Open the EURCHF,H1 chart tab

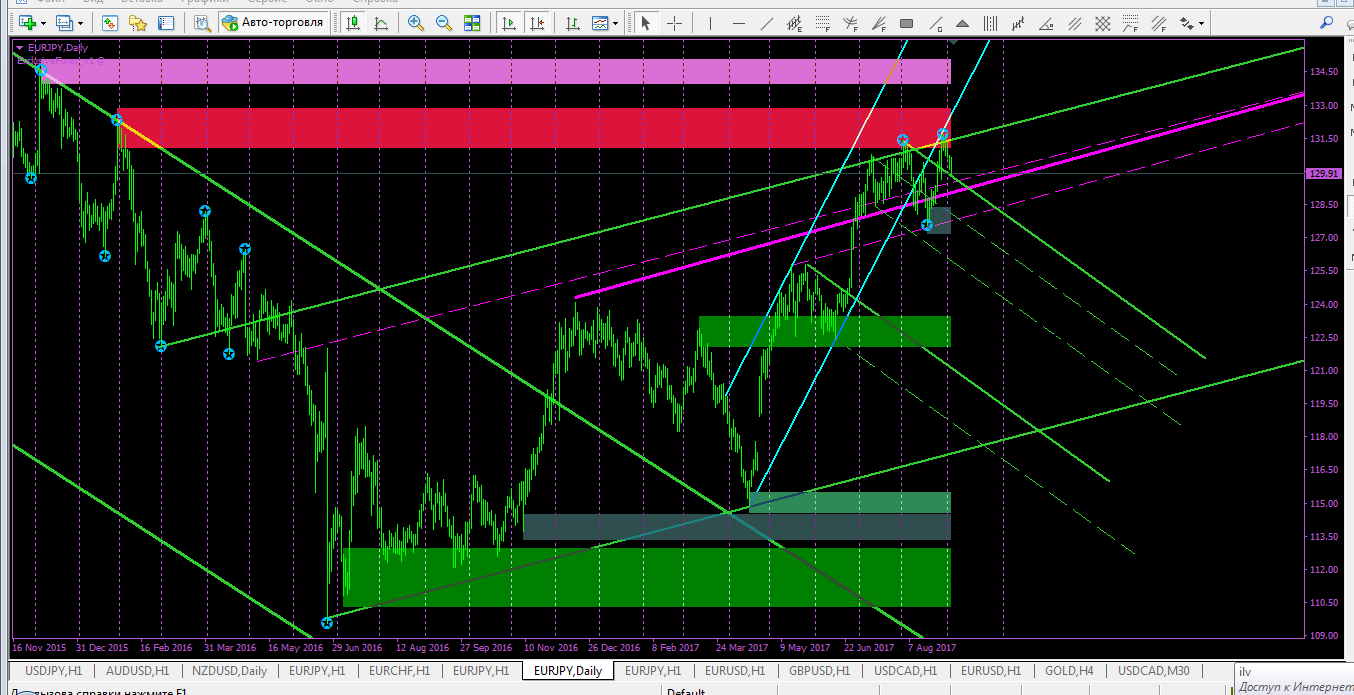click(399, 670)
